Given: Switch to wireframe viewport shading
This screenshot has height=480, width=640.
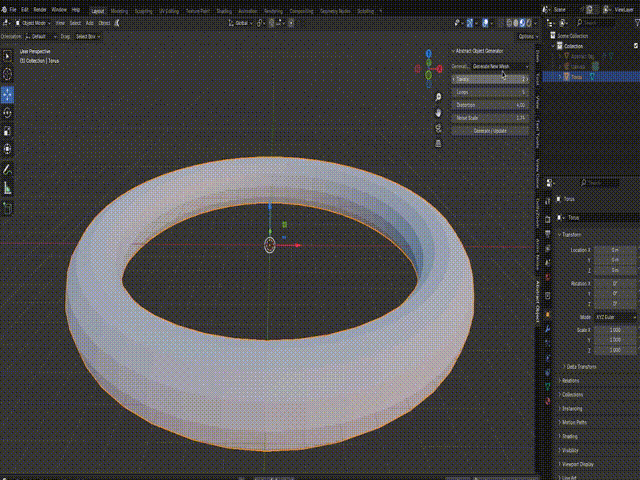Looking at the screenshot, I should click(x=509, y=23).
